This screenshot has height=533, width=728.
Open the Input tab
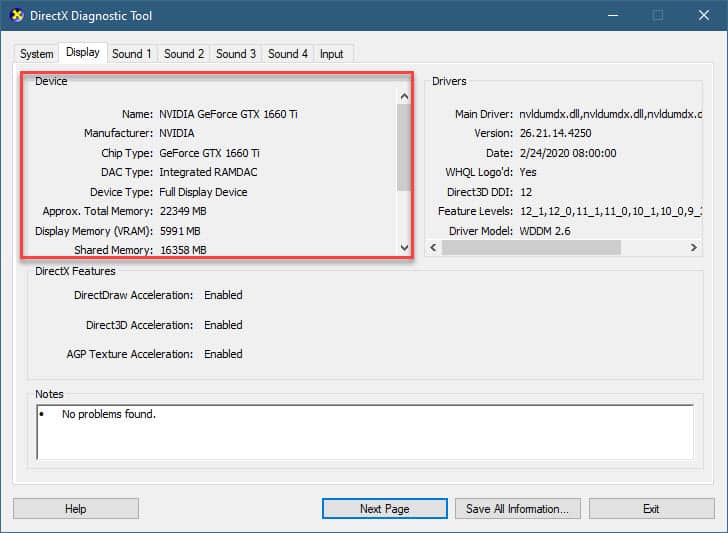tap(332, 54)
